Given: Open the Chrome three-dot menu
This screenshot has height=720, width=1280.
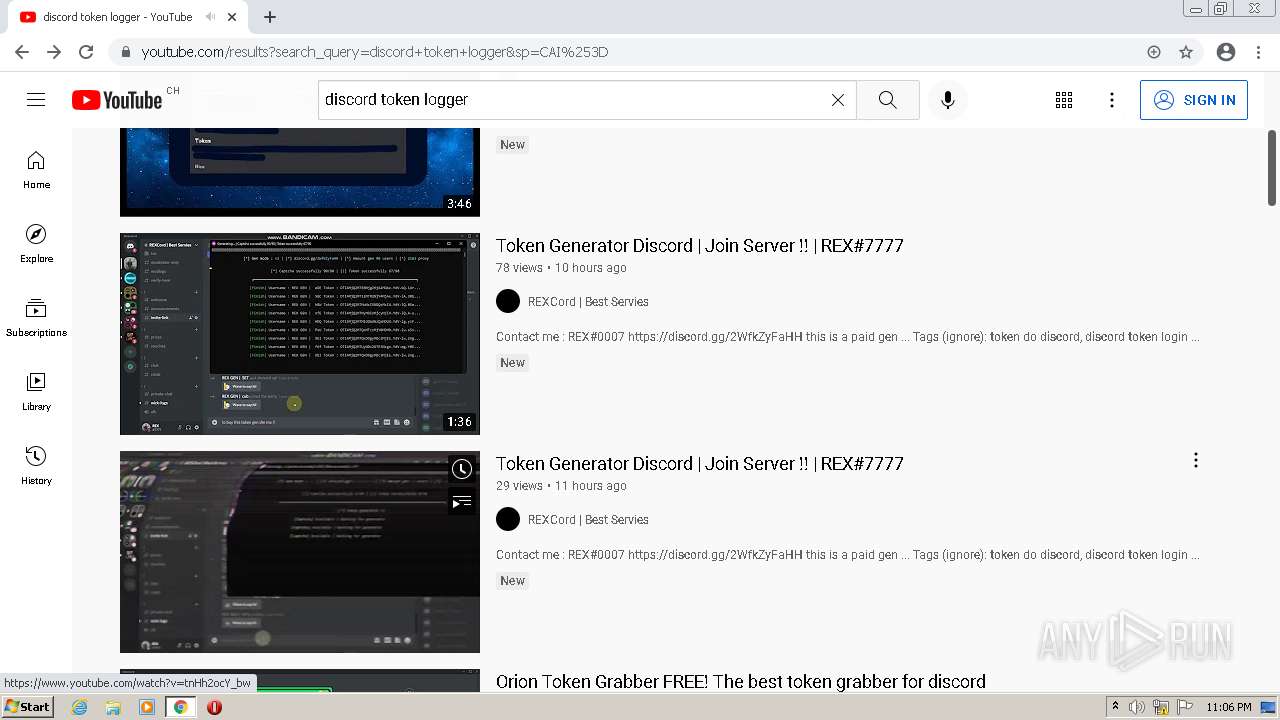Looking at the screenshot, I should click(x=1258, y=52).
